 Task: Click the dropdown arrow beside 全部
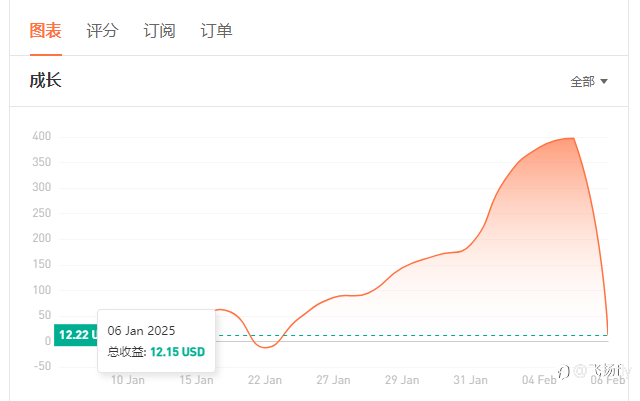click(x=604, y=82)
